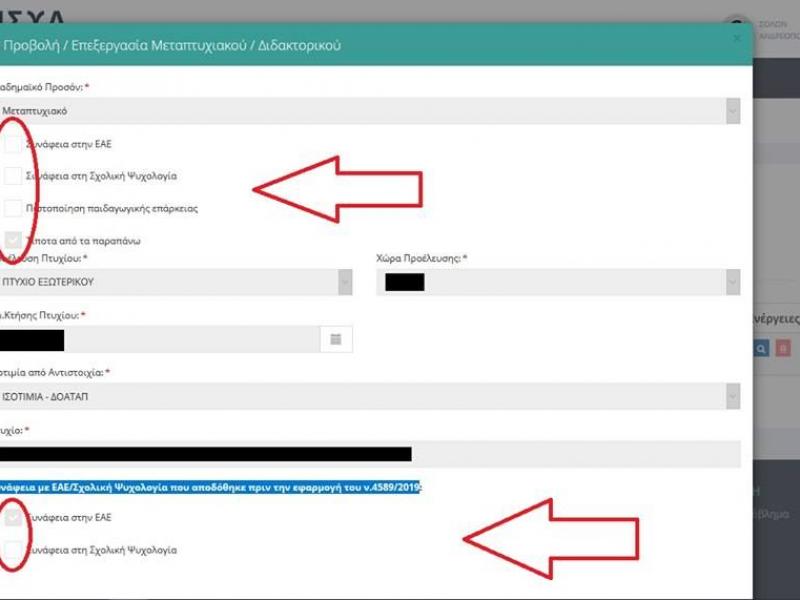Enable Πιστοποίηση παιδαγωγικής επάρκειας checkbox
The image size is (800, 600).
[x=12, y=208]
